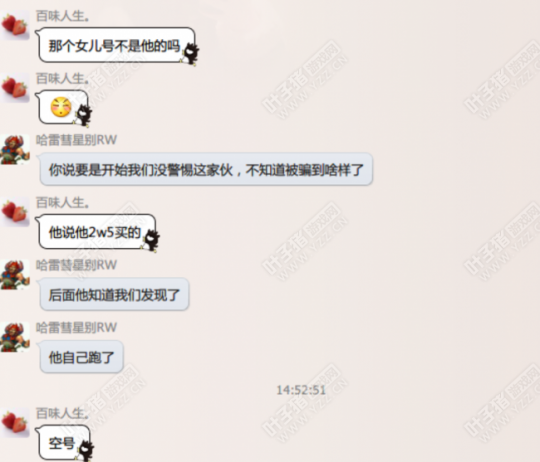Select the long message 你说要是开始我们没警惕这家伙
Image resolution: width=540 pixels, height=462 pixels.
tap(206, 170)
